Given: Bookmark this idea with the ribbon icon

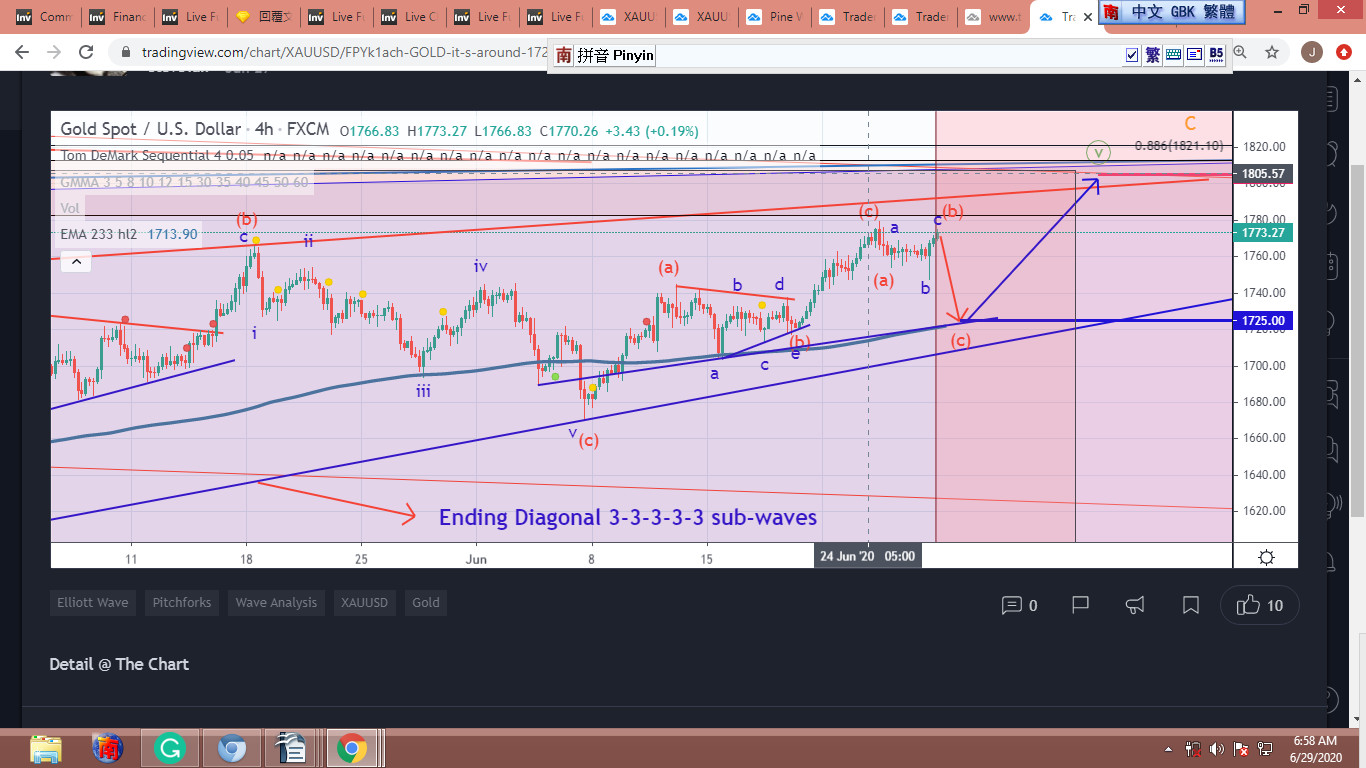Looking at the screenshot, I should click(x=1190, y=605).
